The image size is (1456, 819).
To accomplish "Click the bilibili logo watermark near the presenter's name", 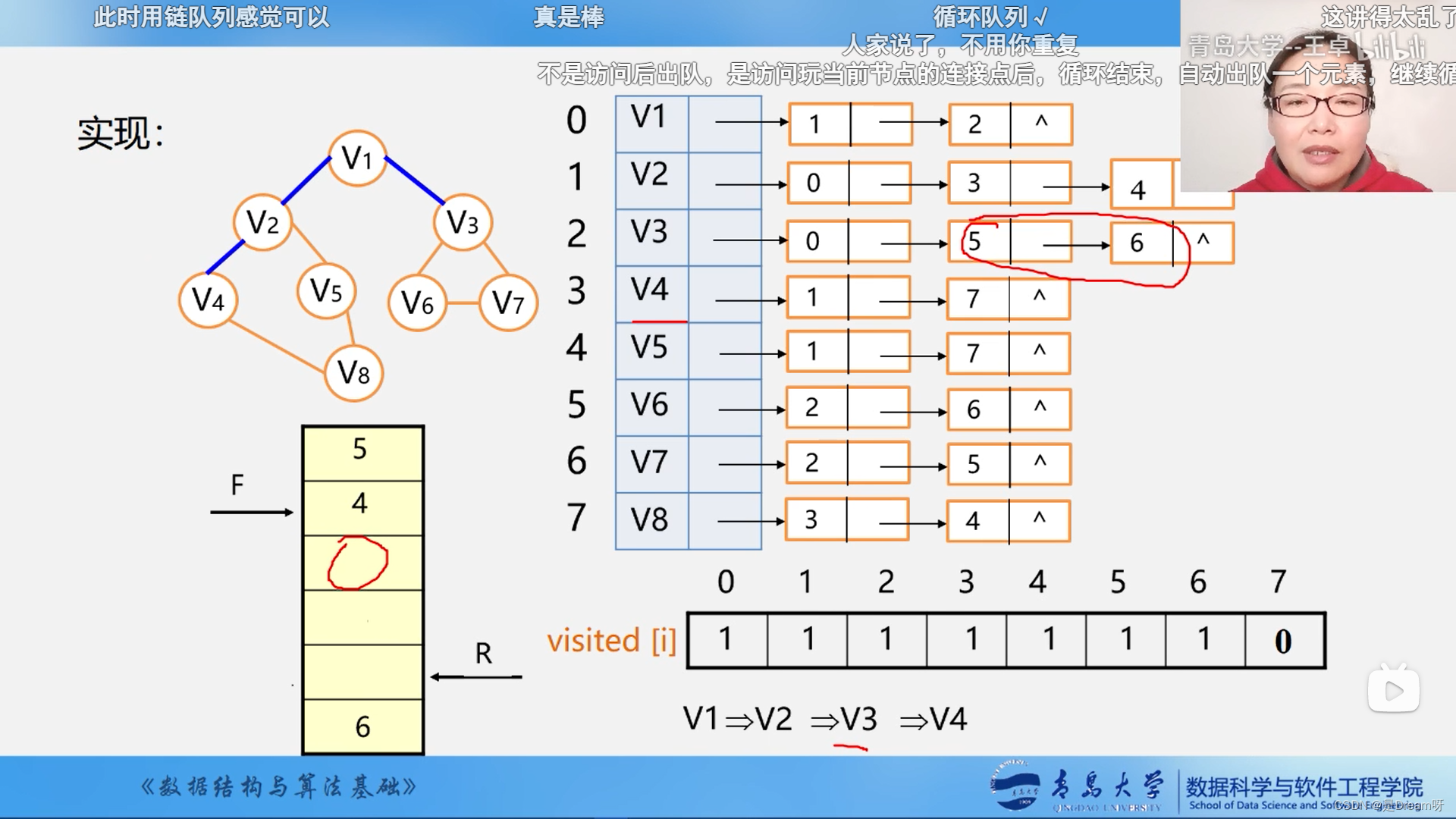I will [1393, 49].
